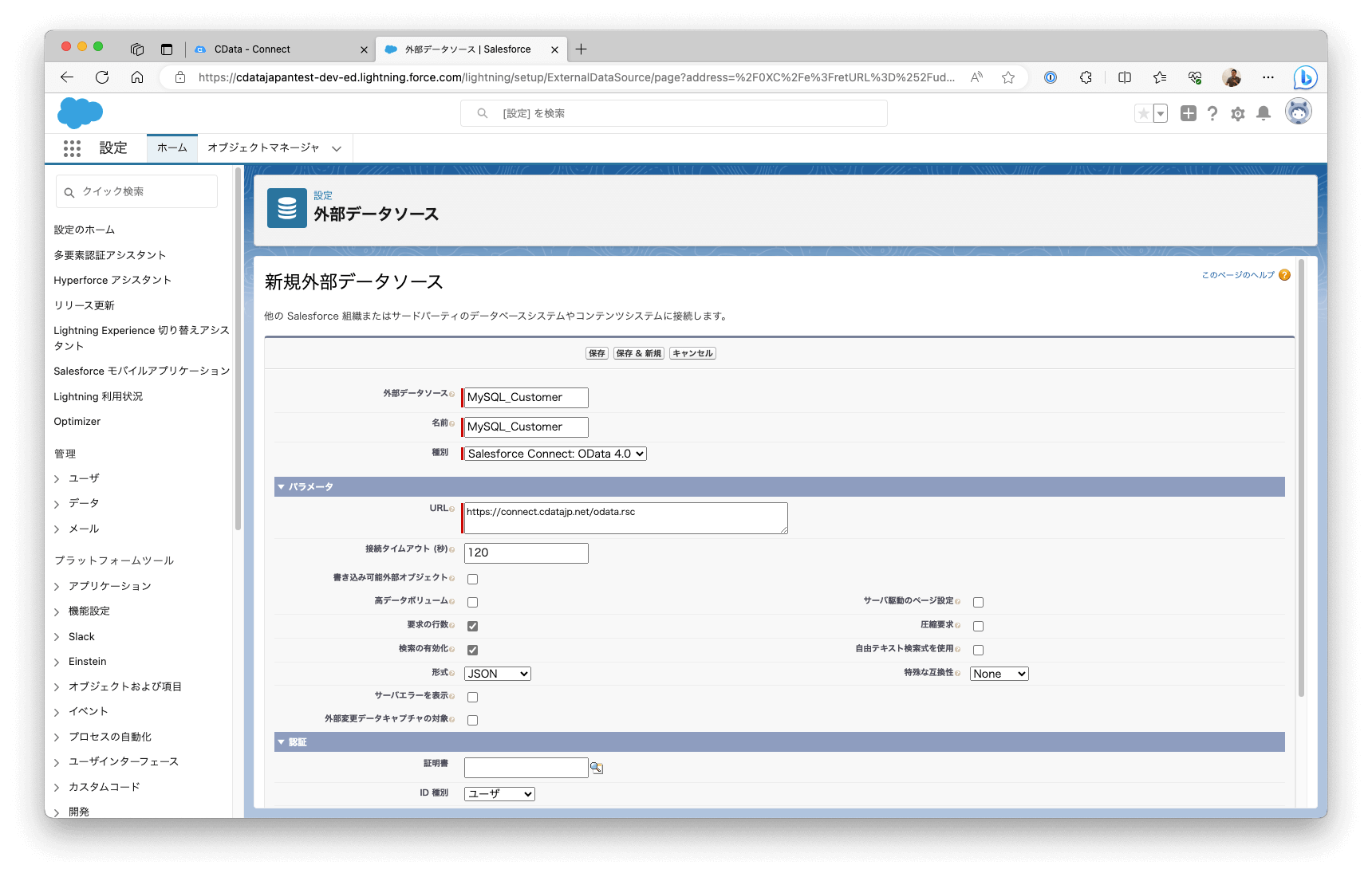Click the site lock icon in address bar
The height and width of the screenshot is (877, 1372).
pyautogui.click(x=180, y=77)
